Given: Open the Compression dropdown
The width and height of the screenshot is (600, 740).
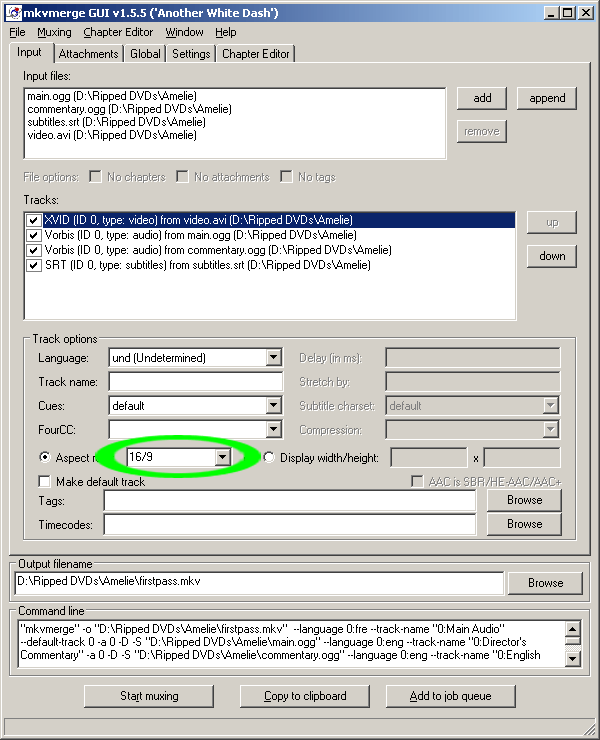Looking at the screenshot, I should tap(550, 429).
